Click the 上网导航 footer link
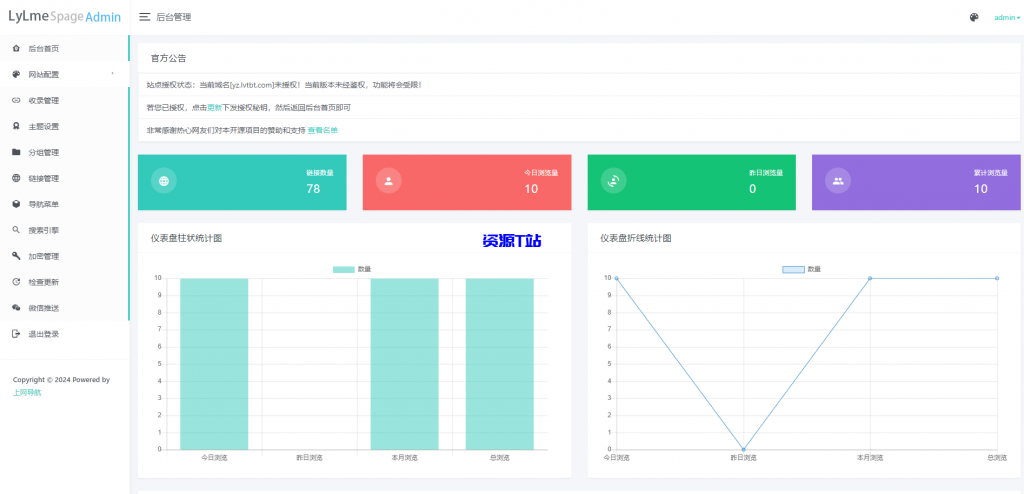 click(27, 393)
